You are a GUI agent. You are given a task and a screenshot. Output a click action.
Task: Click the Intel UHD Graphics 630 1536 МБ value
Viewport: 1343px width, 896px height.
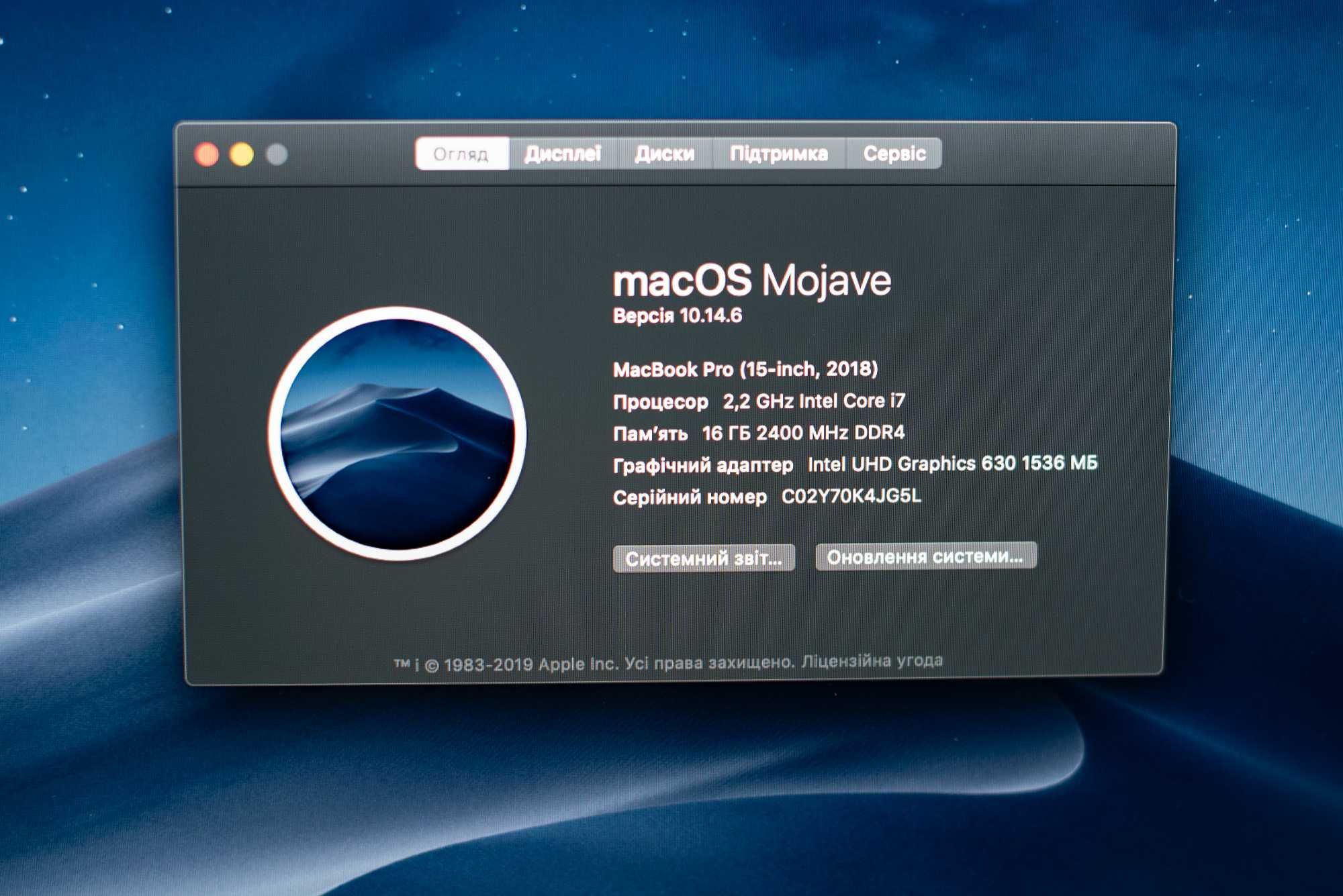coord(953,464)
